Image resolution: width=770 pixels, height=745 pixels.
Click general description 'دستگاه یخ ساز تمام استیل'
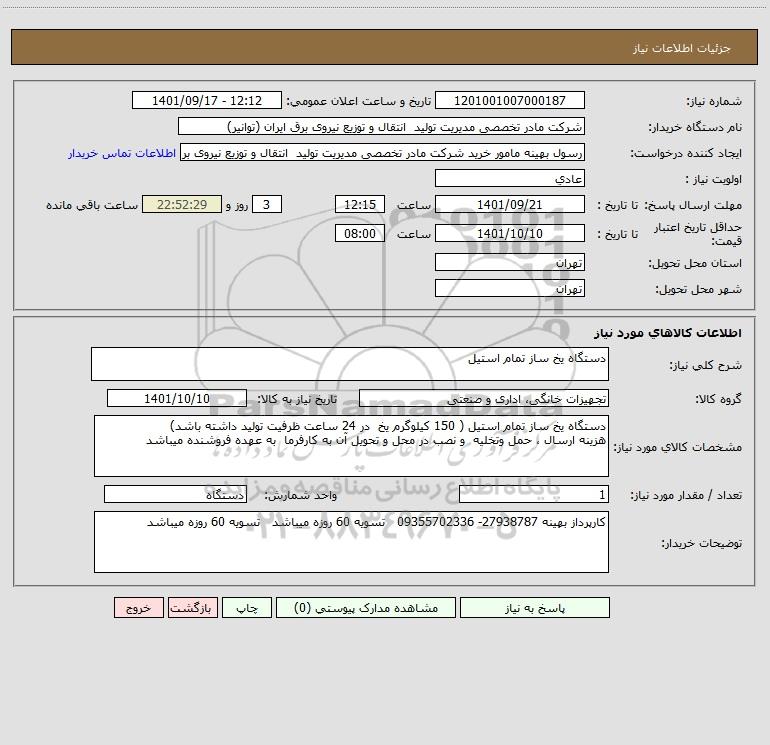[x=350, y=364]
